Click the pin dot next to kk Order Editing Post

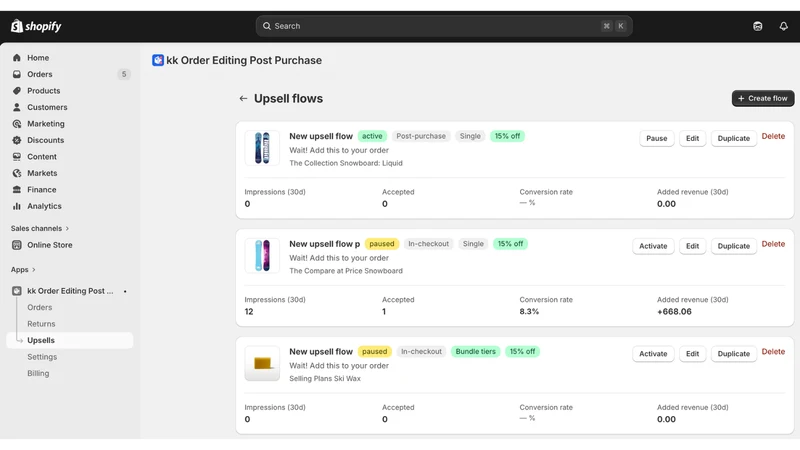click(x=125, y=291)
